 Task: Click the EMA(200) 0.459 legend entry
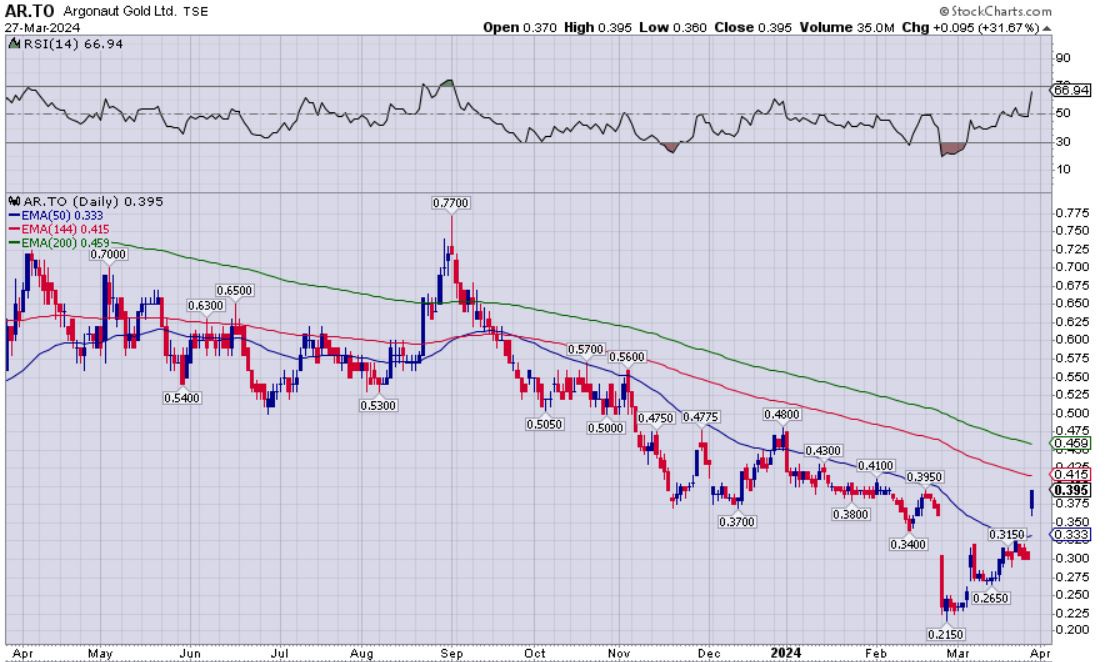point(59,243)
